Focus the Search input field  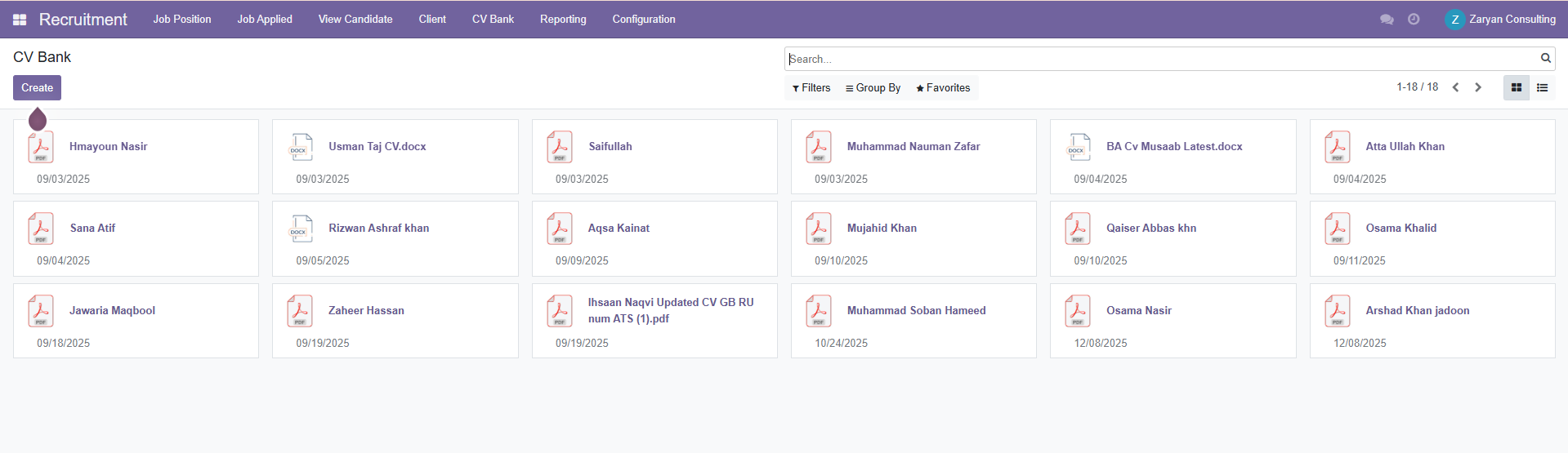click(x=1160, y=59)
